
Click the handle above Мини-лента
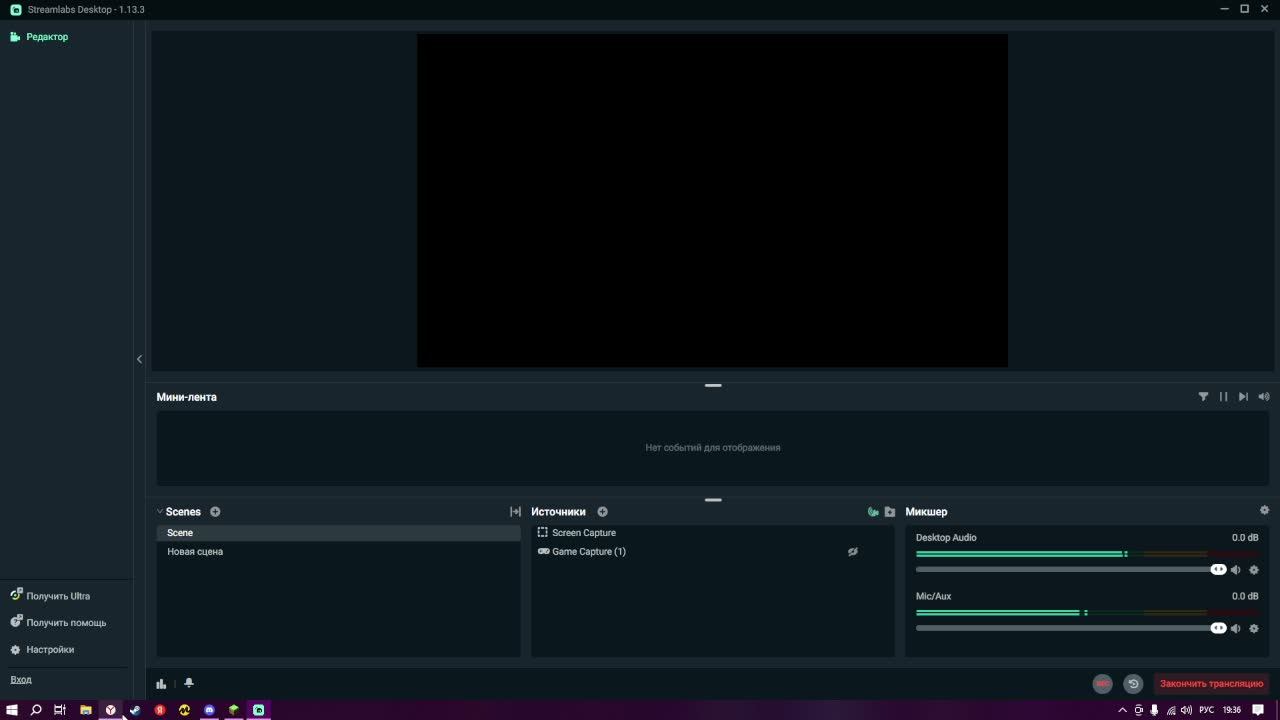[x=713, y=385]
